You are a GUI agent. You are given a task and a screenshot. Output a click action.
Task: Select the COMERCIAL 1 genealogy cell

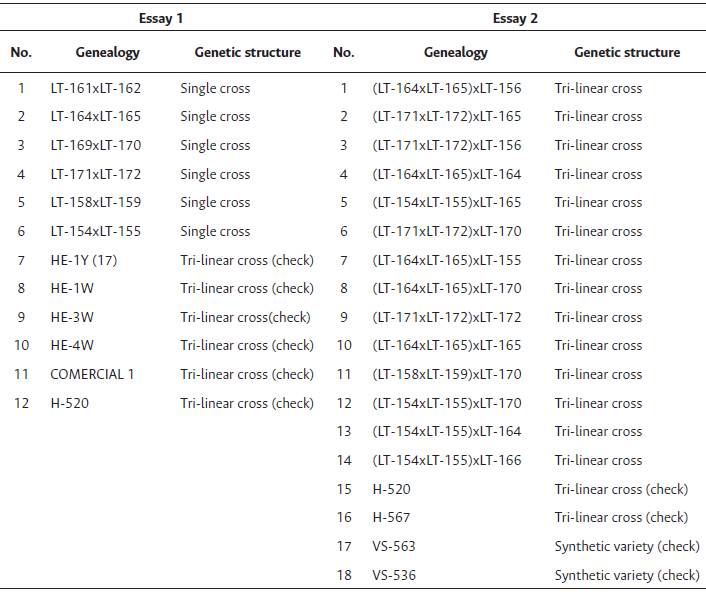click(x=92, y=374)
